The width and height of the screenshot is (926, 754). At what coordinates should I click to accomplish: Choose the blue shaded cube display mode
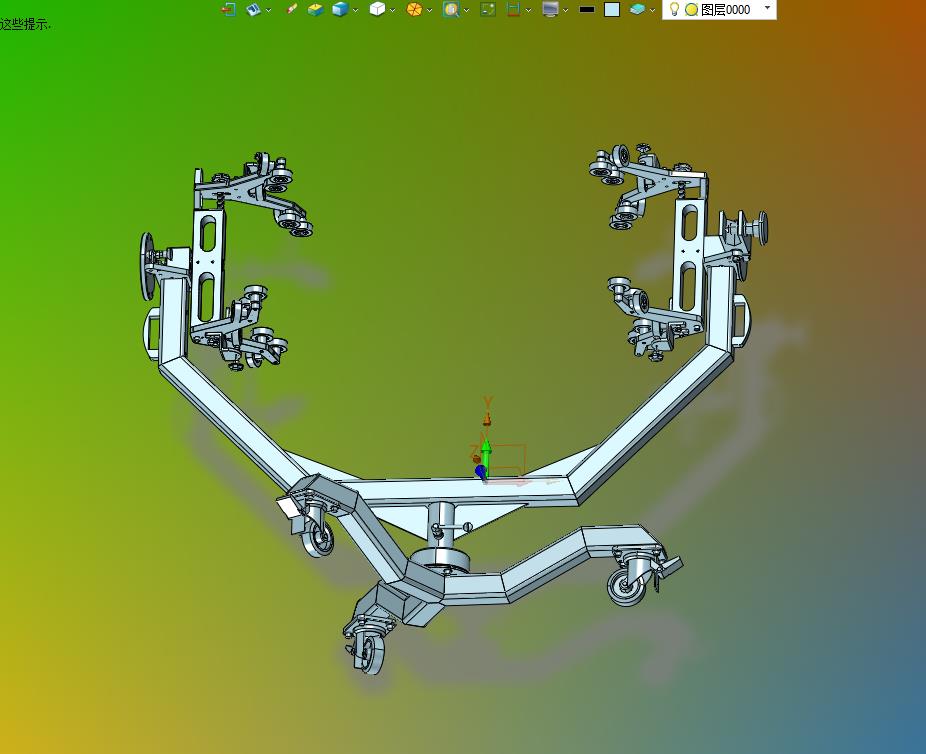pos(340,9)
